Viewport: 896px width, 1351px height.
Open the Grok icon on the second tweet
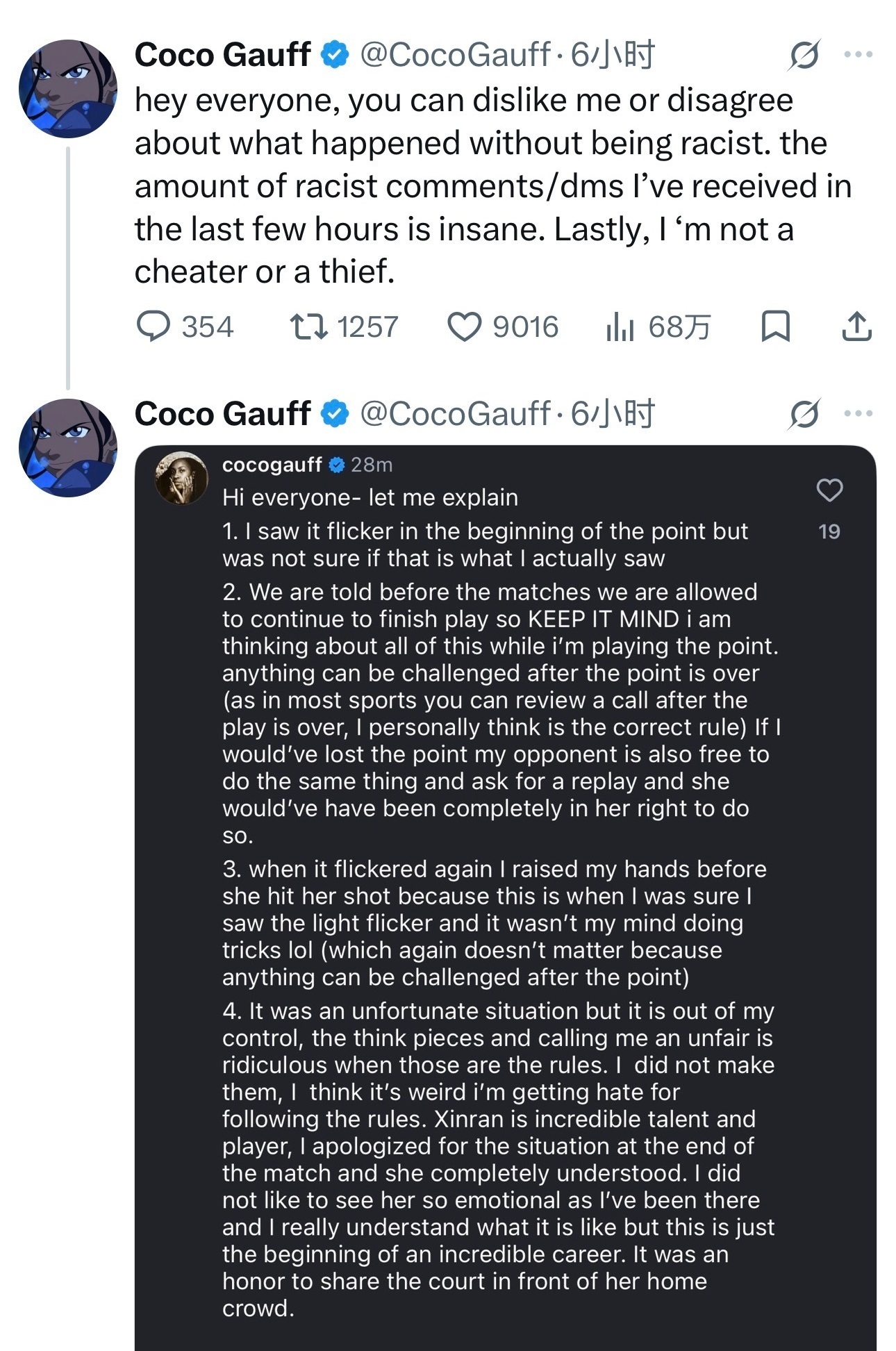pos(804,415)
